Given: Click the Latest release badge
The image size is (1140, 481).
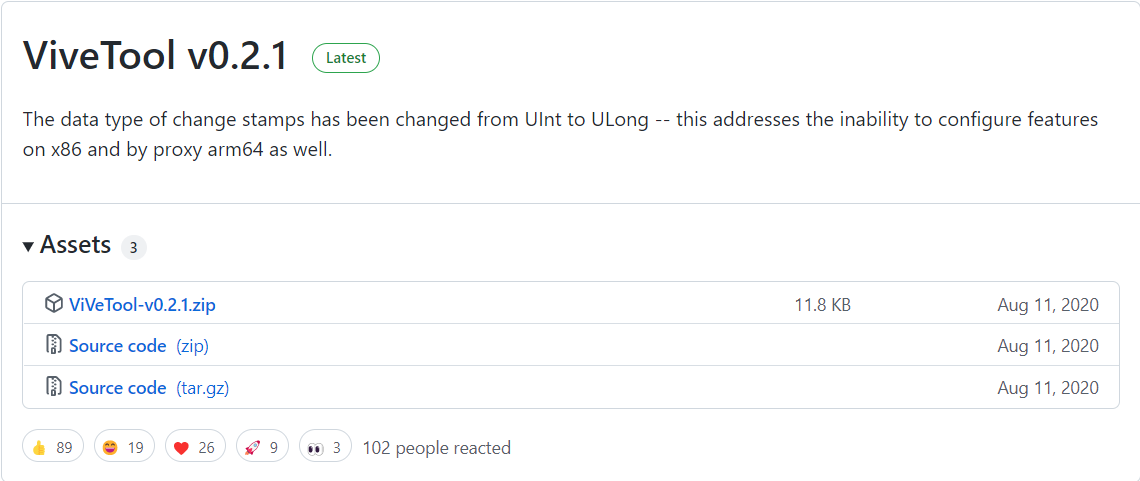Looking at the screenshot, I should [346, 58].
